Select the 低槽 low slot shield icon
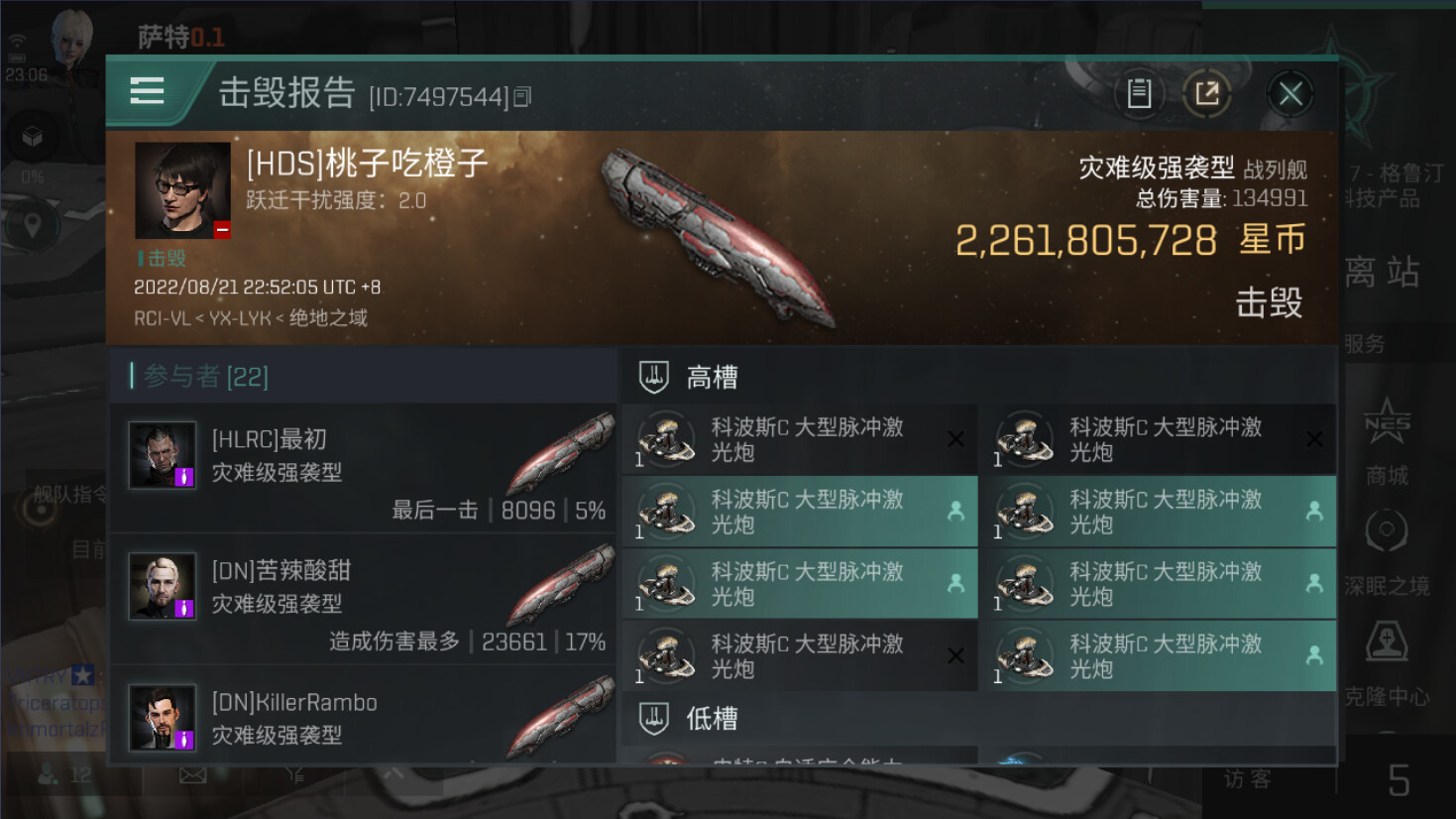The width and height of the screenshot is (1456, 819). (x=653, y=719)
